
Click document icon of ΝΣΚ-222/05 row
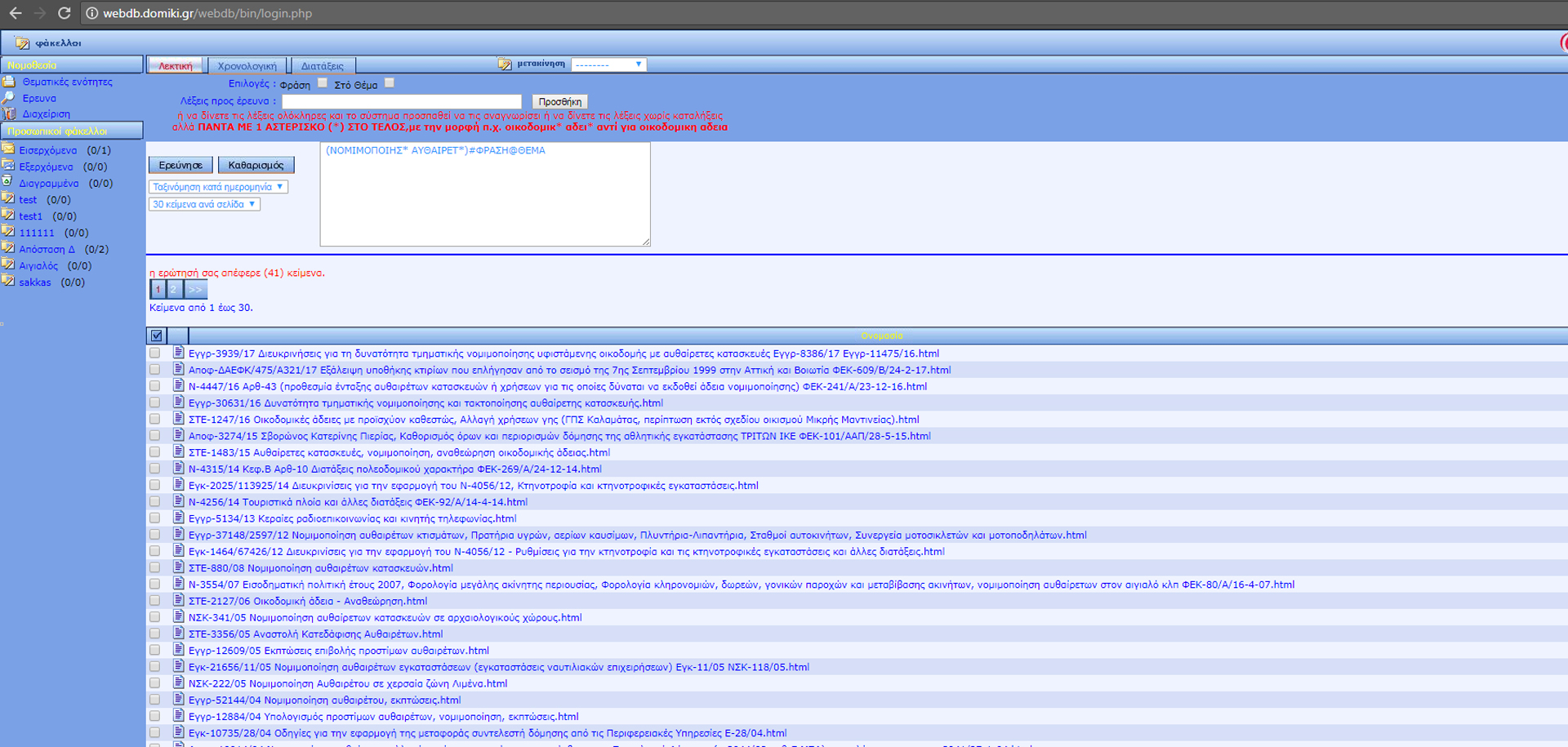pos(178,683)
